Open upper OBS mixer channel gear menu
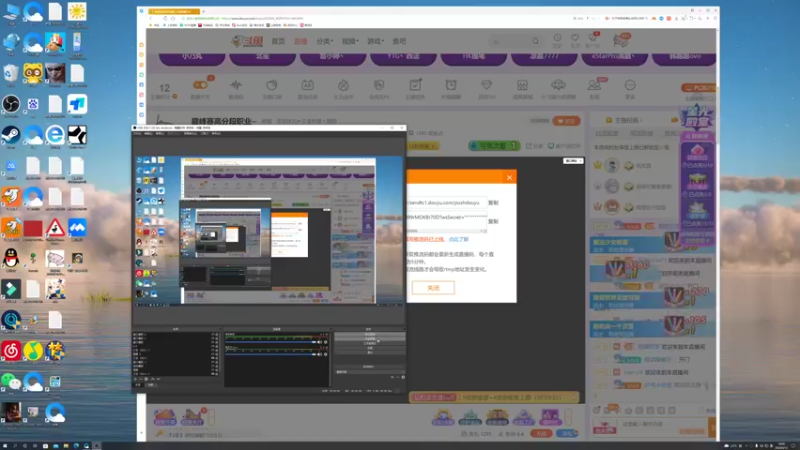The width and height of the screenshot is (800, 450). 326,342
